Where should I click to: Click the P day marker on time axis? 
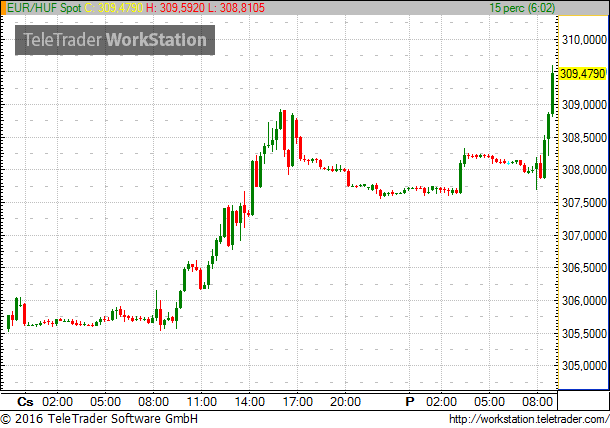click(409, 402)
